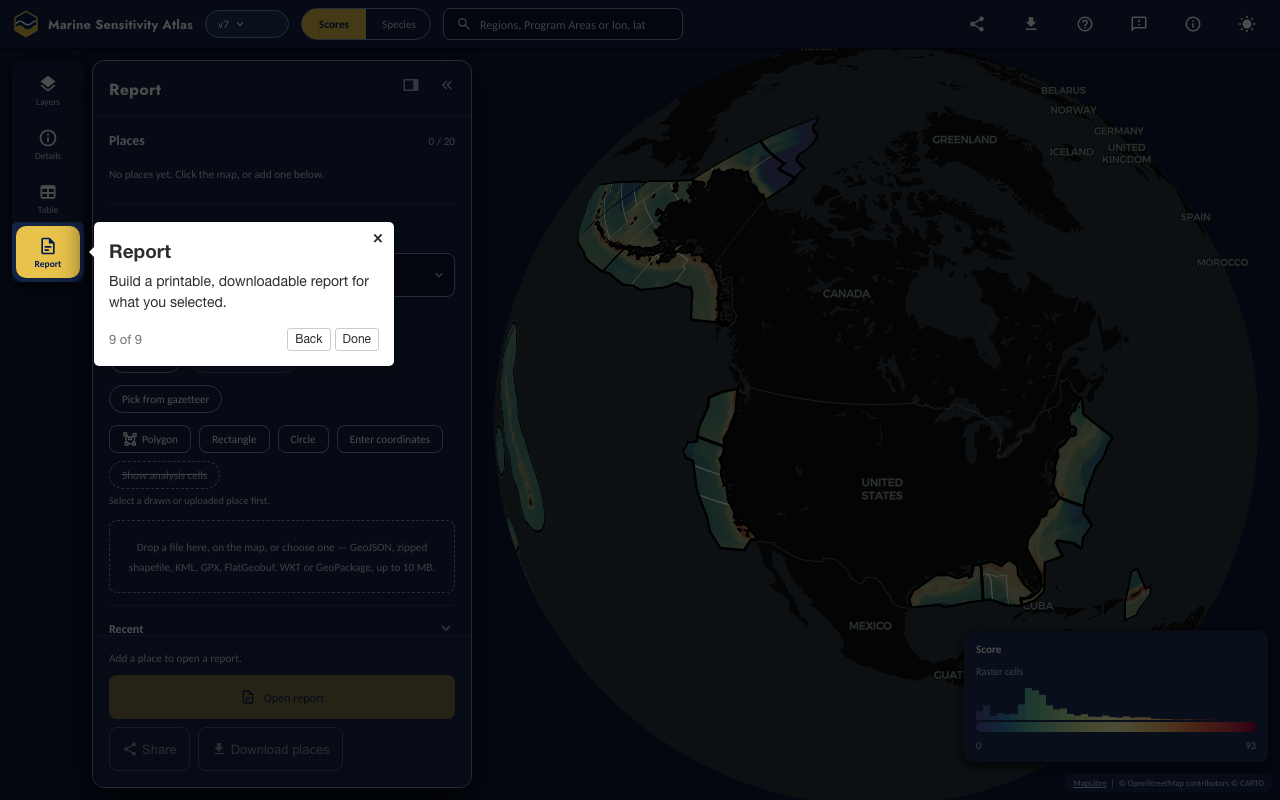The height and width of the screenshot is (800, 1280).
Task: Open the MapLibre attribution link
Action: [1090, 783]
